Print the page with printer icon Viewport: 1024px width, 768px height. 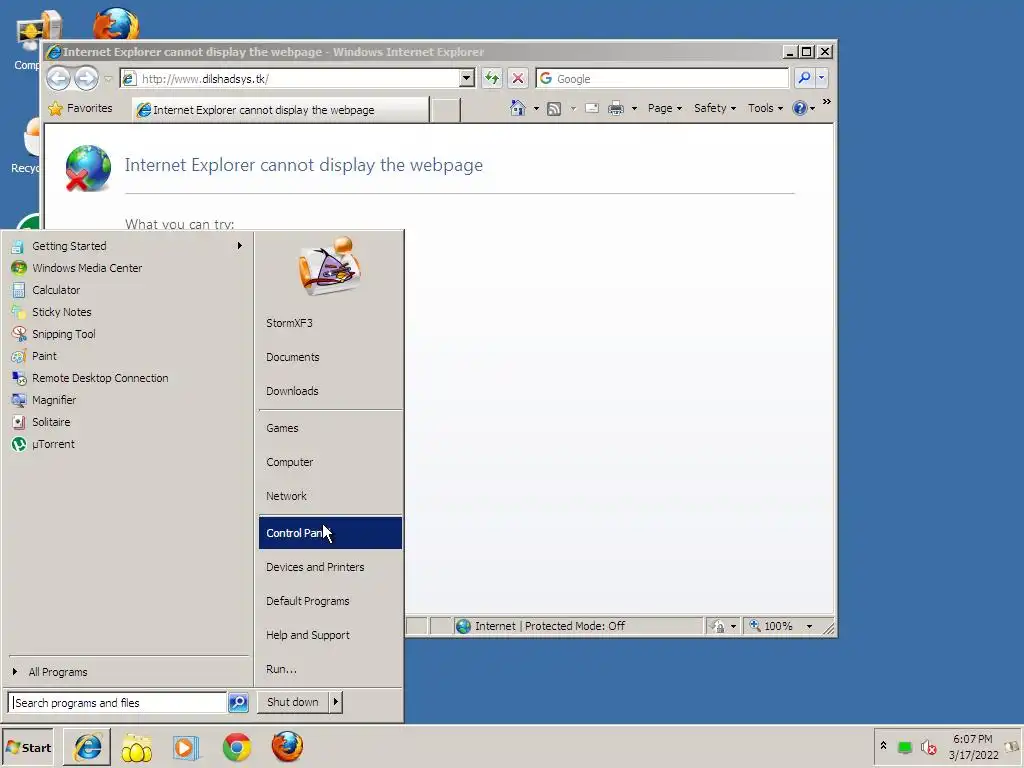pyautogui.click(x=615, y=109)
